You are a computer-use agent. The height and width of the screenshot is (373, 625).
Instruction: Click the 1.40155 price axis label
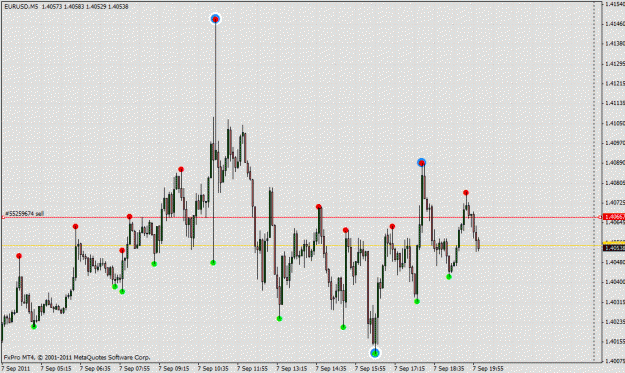[x=615, y=342]
